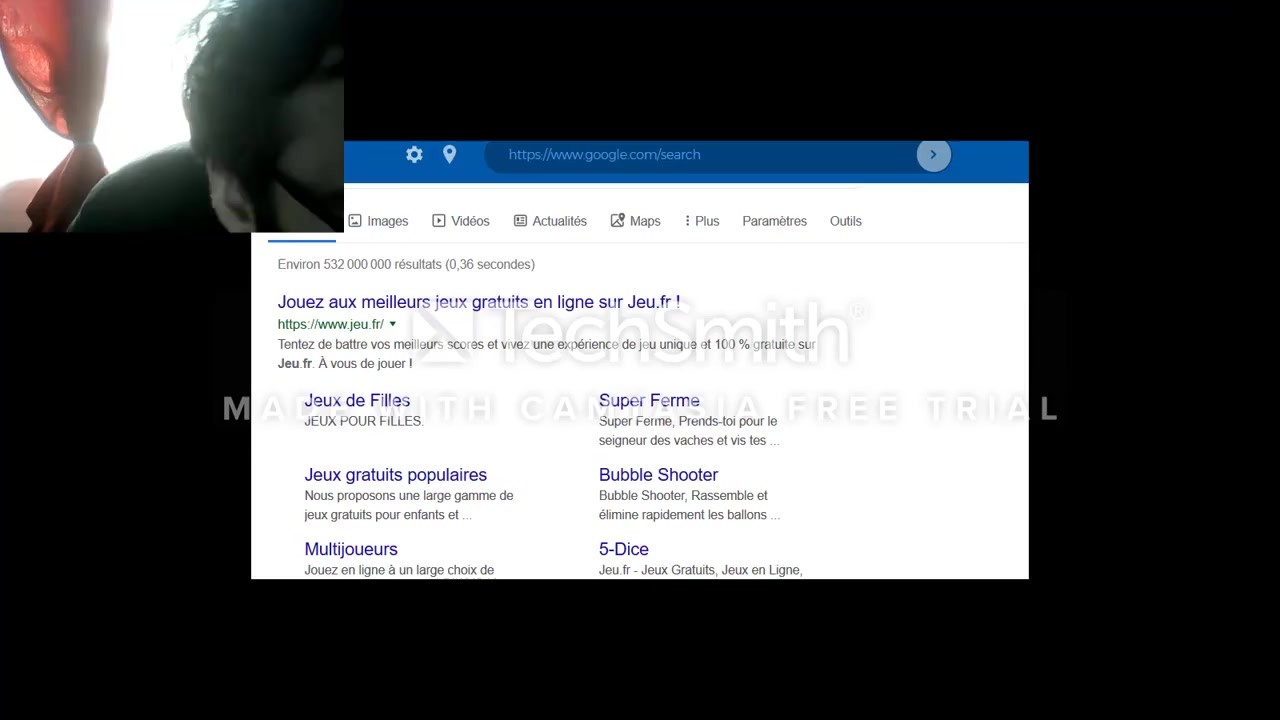Screen dimensions: 1280x720
Task: Open the Actualités tab
Action: tap(550, 221)
